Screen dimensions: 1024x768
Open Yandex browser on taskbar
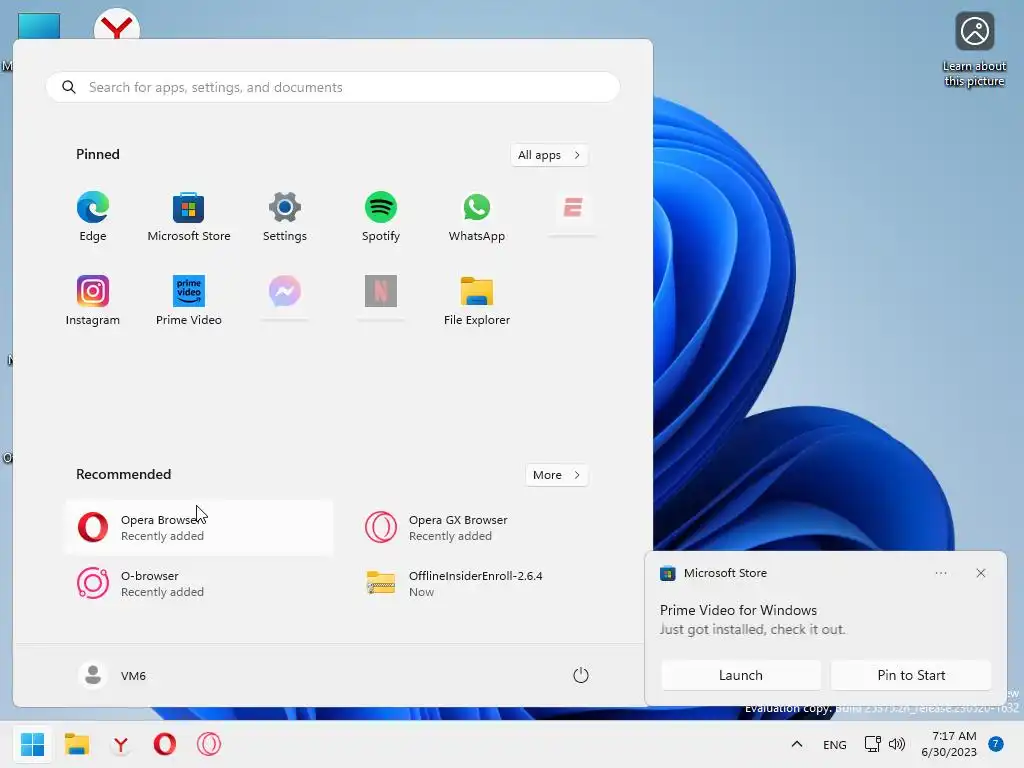coord(121,744)
